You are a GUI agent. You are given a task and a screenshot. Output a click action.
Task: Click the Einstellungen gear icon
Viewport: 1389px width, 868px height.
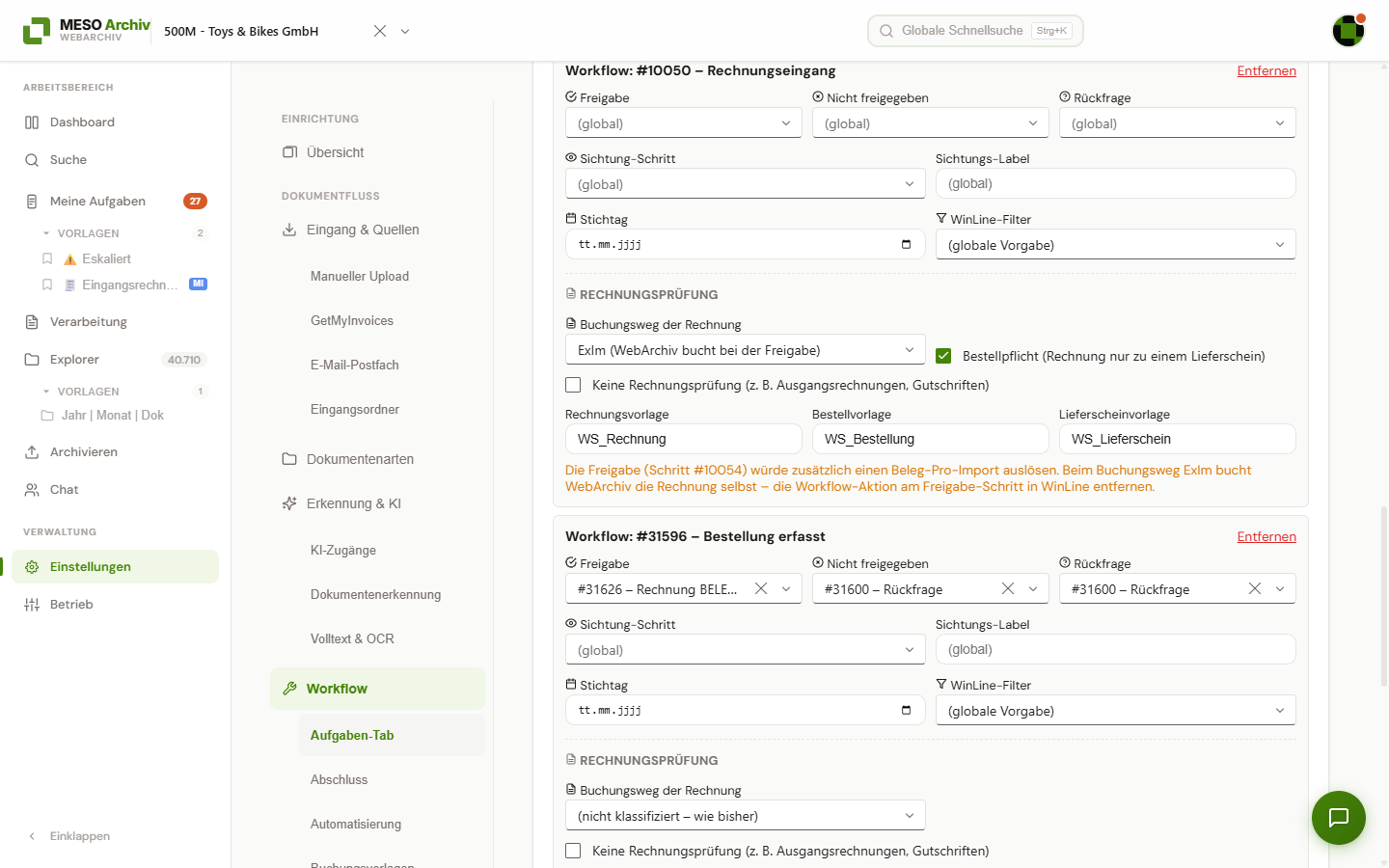(32, 567)
